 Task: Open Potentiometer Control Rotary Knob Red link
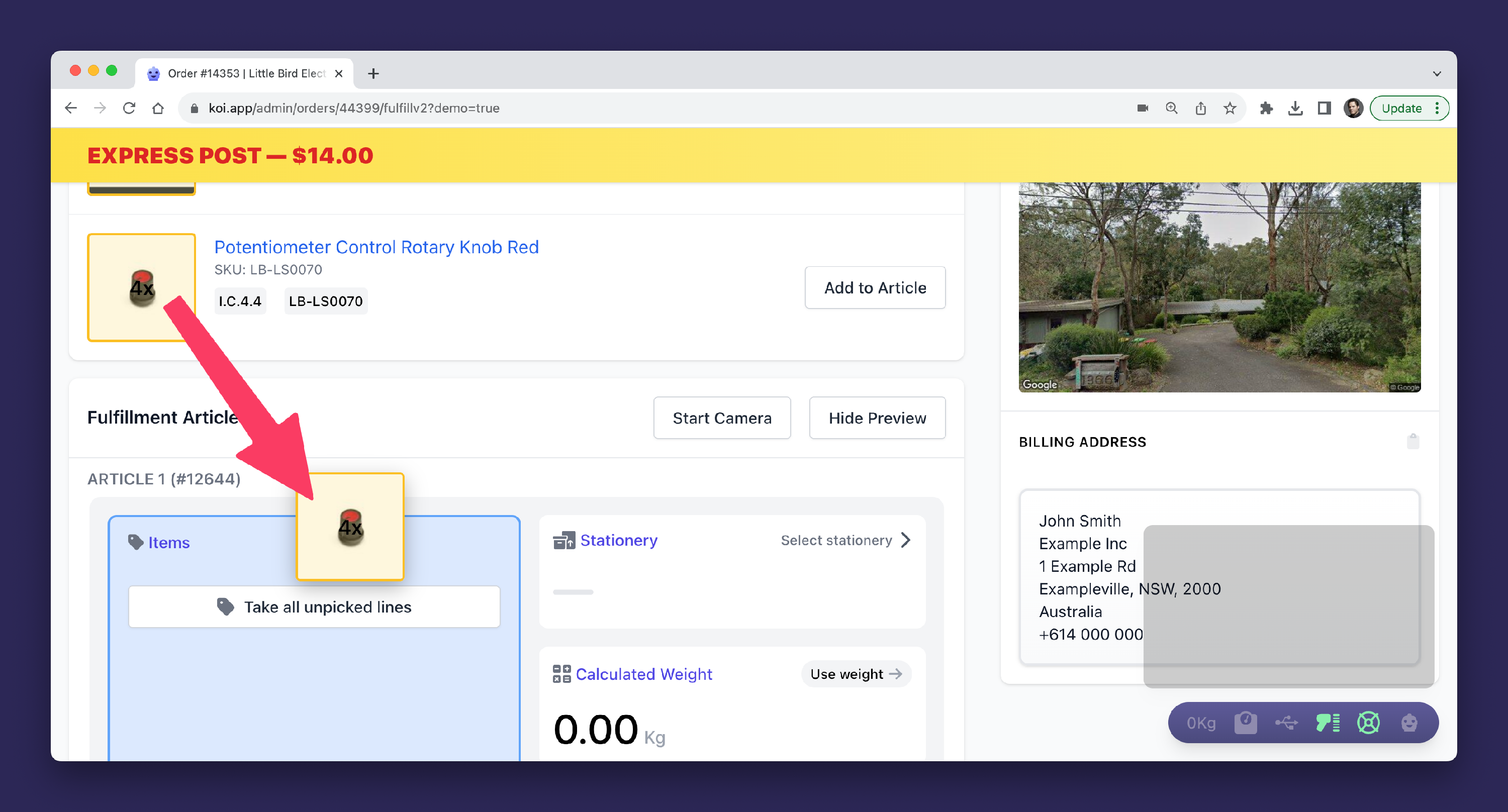[376, 247]
